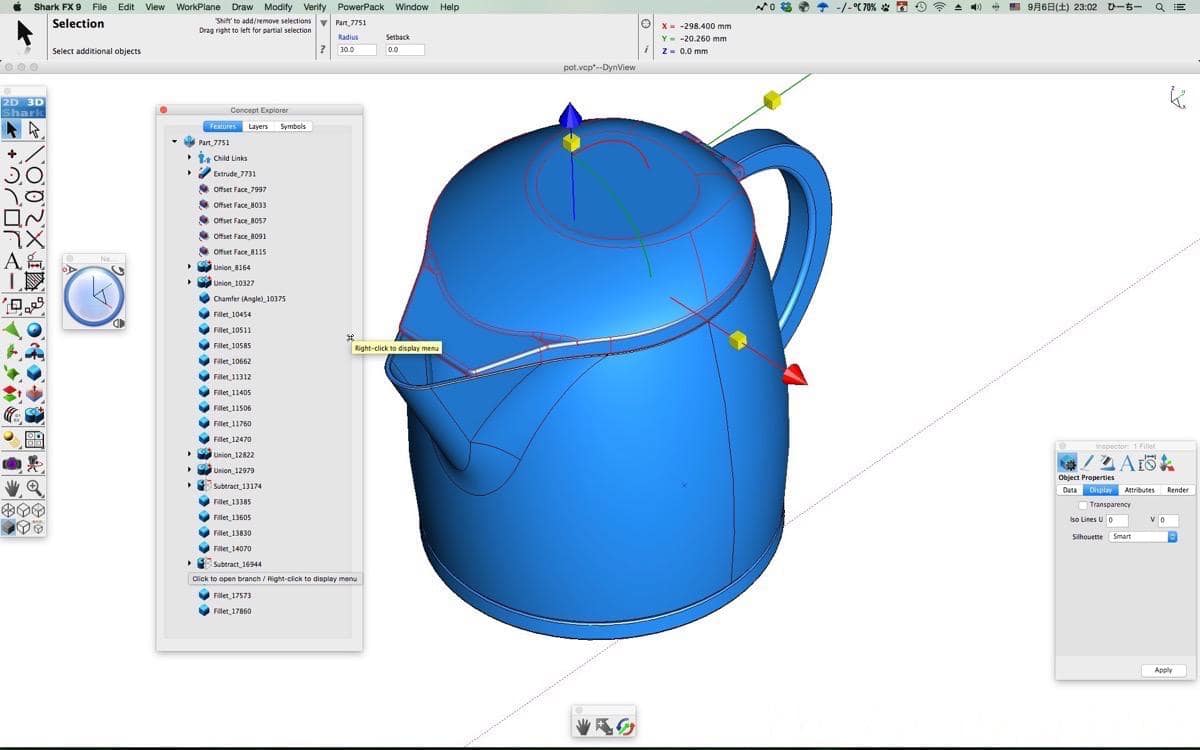Switch the toolbox to 2D mode
The image size is (1200, 750).
[x=11, y=102]
